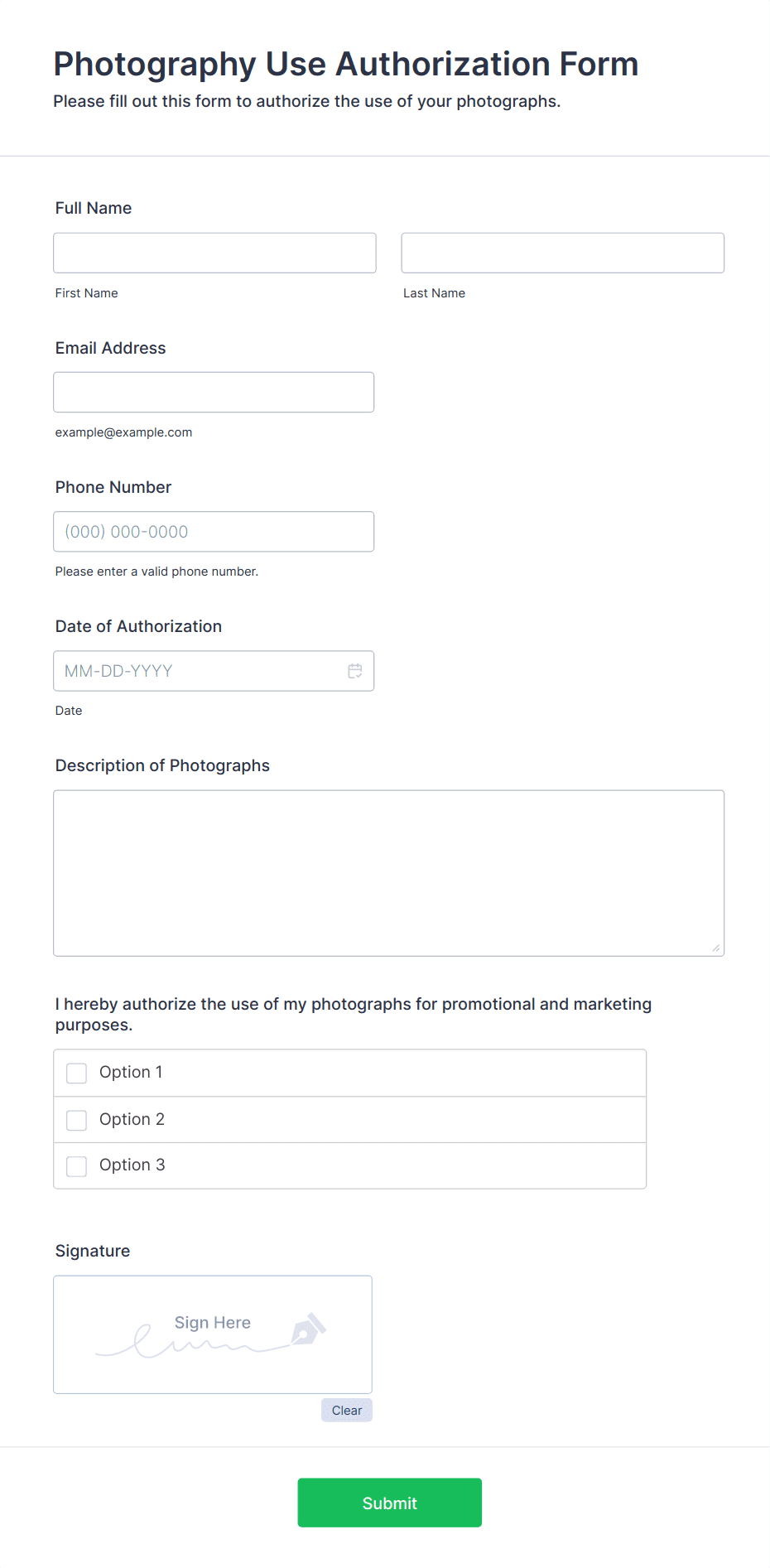Focus the Description of Photographs textarea

pos(389,873)
